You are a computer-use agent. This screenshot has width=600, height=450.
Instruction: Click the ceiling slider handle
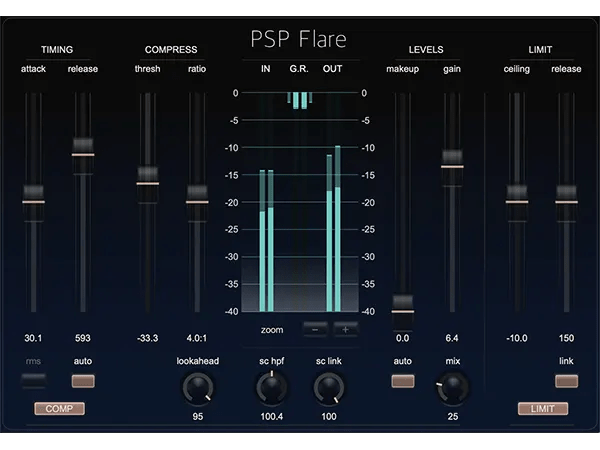(x=517, y=202)
